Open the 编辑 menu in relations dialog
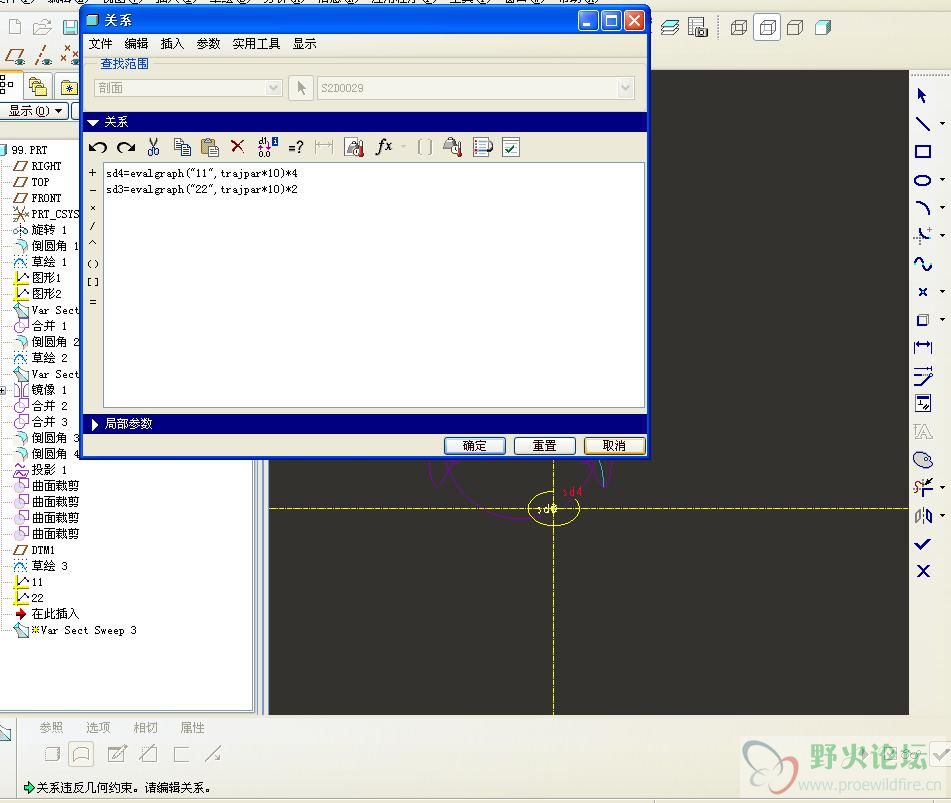The height and width of the screenshot is (803, 951). coord(136,44)
